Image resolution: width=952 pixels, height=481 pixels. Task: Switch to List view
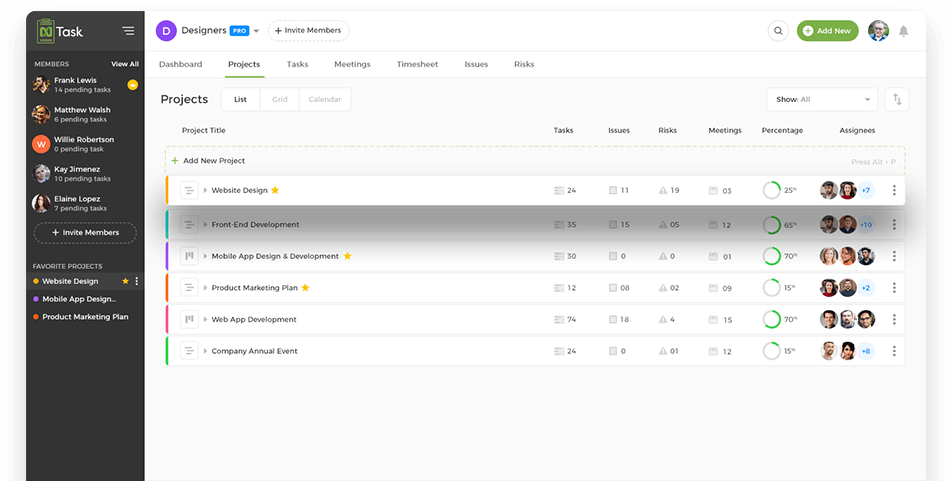coord(240,100)
